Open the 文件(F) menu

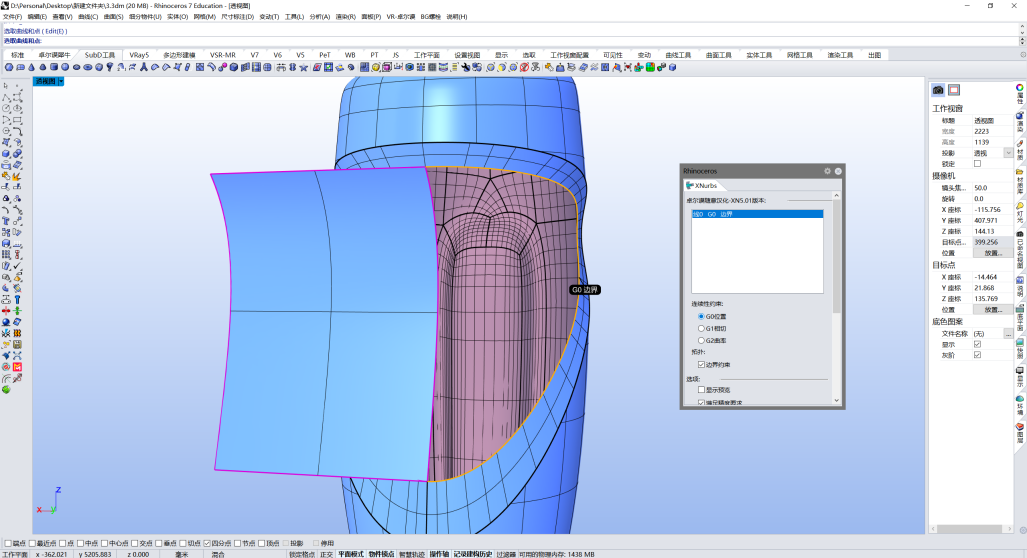click(12, 16)
